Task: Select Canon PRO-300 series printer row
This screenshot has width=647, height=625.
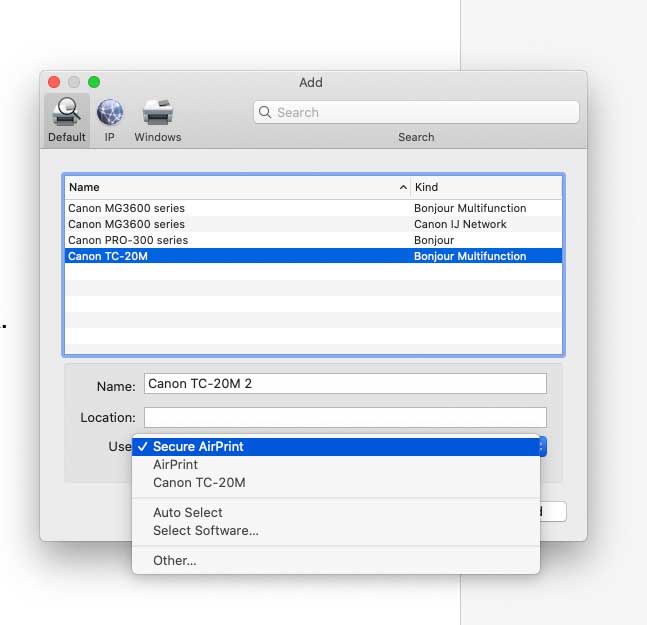Action: [313, 240]
